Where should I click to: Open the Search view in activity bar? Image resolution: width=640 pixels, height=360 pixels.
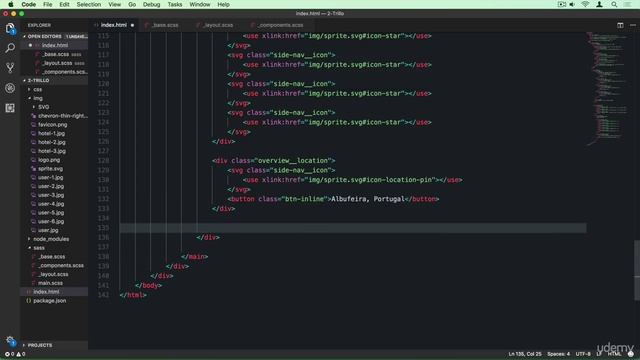click(x=10, y=48)
